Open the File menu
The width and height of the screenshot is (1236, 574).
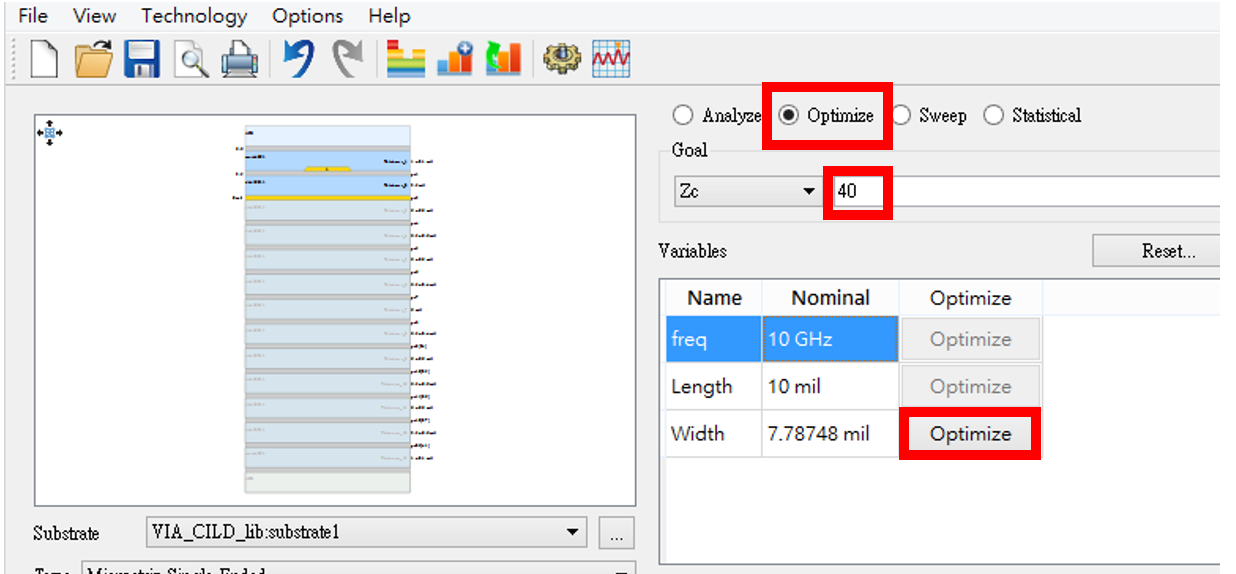coord(33,16)
